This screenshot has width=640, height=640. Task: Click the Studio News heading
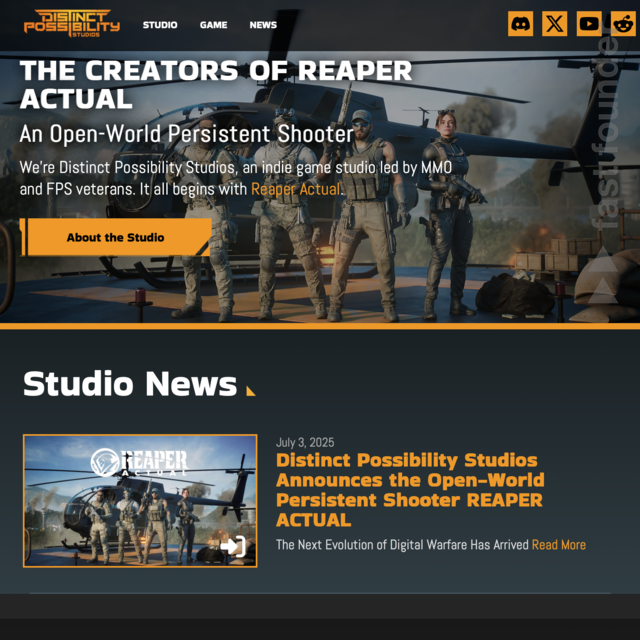point(130,384)
